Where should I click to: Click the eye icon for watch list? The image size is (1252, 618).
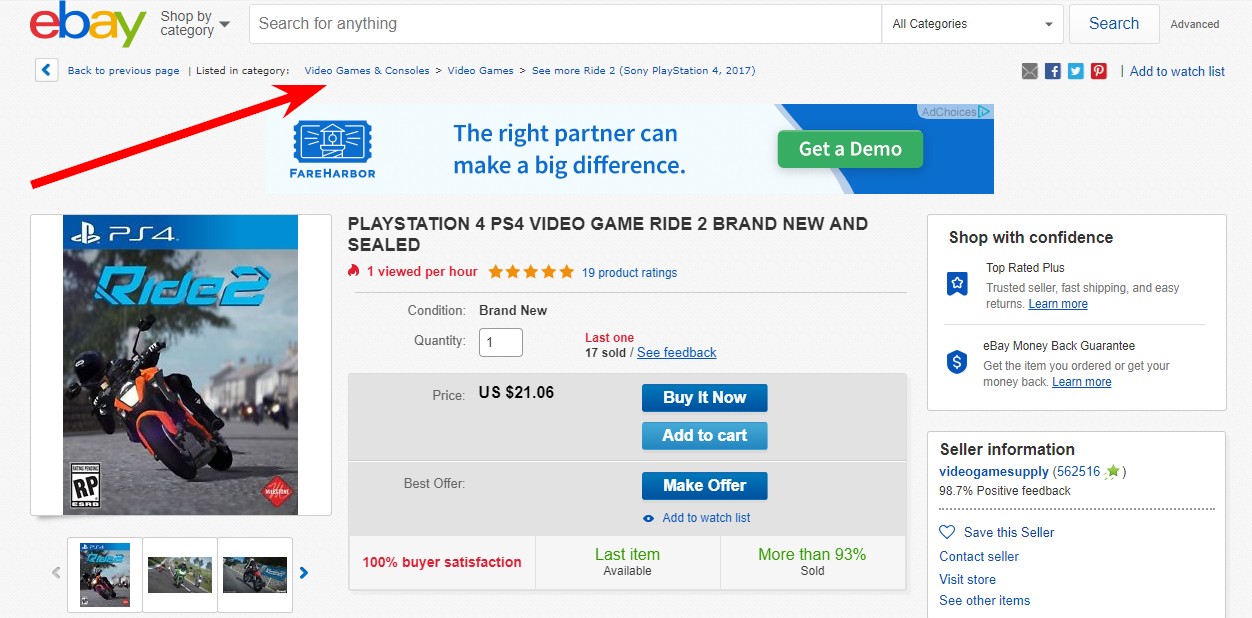tap(649, 518)
